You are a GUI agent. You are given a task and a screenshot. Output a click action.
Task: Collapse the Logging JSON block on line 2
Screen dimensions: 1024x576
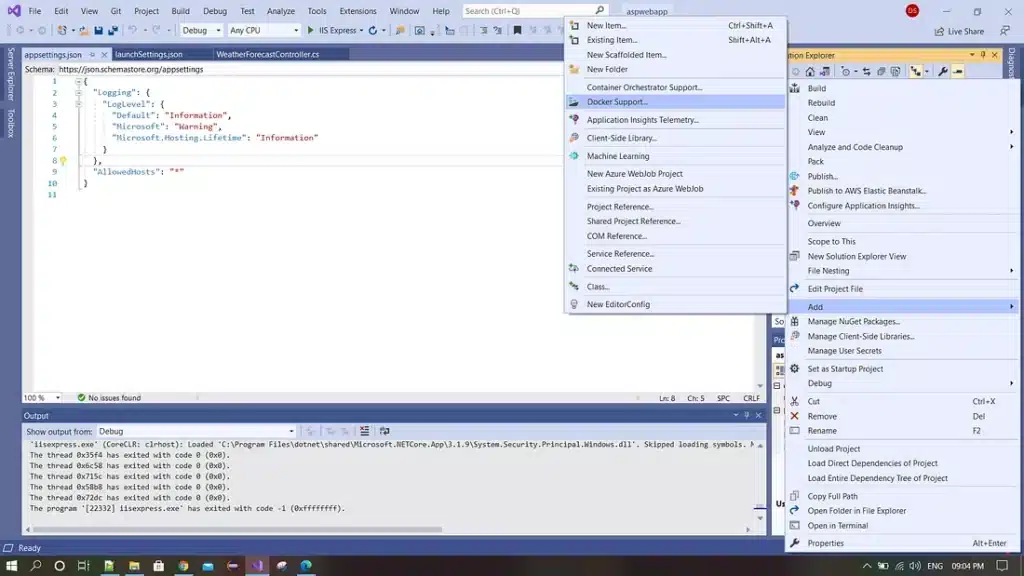(x=78, y=93)
